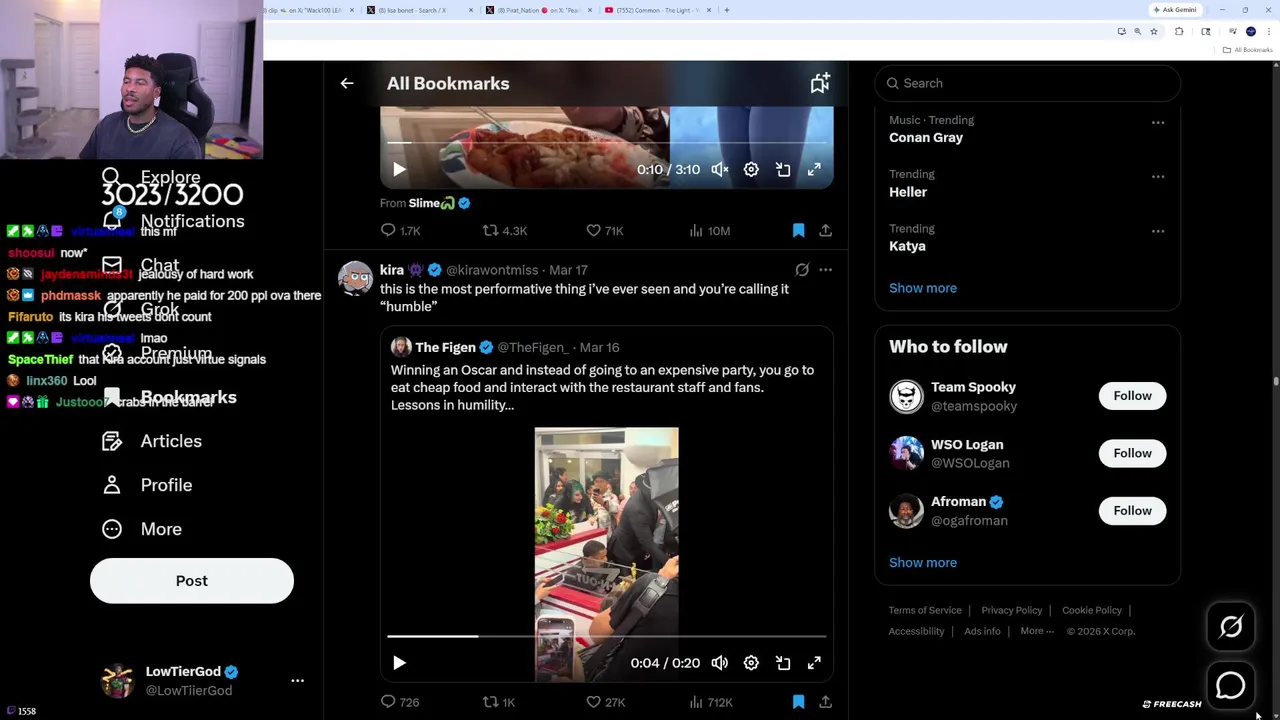
Task: Like kira's post with 27K likes
Action: [605, 702]
